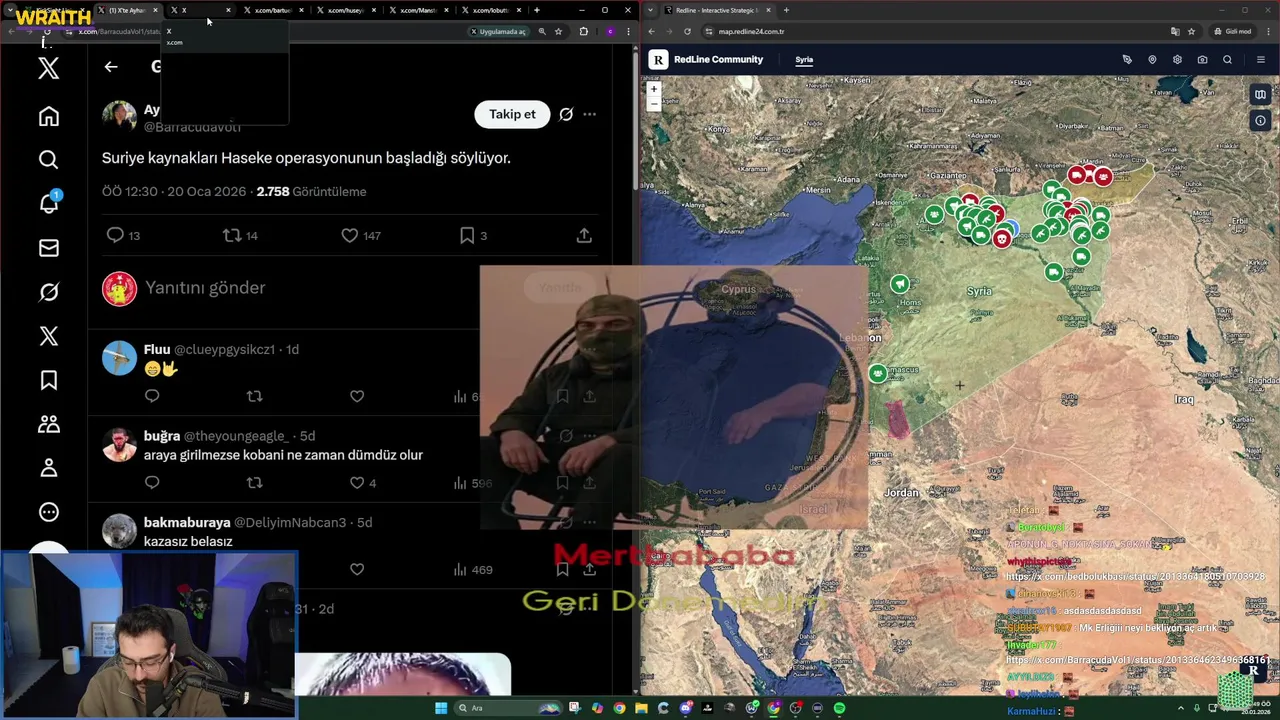Screen dimensions: 1280x720
Task: Open Spotify from the taskbar
Action: click(839, 708)
